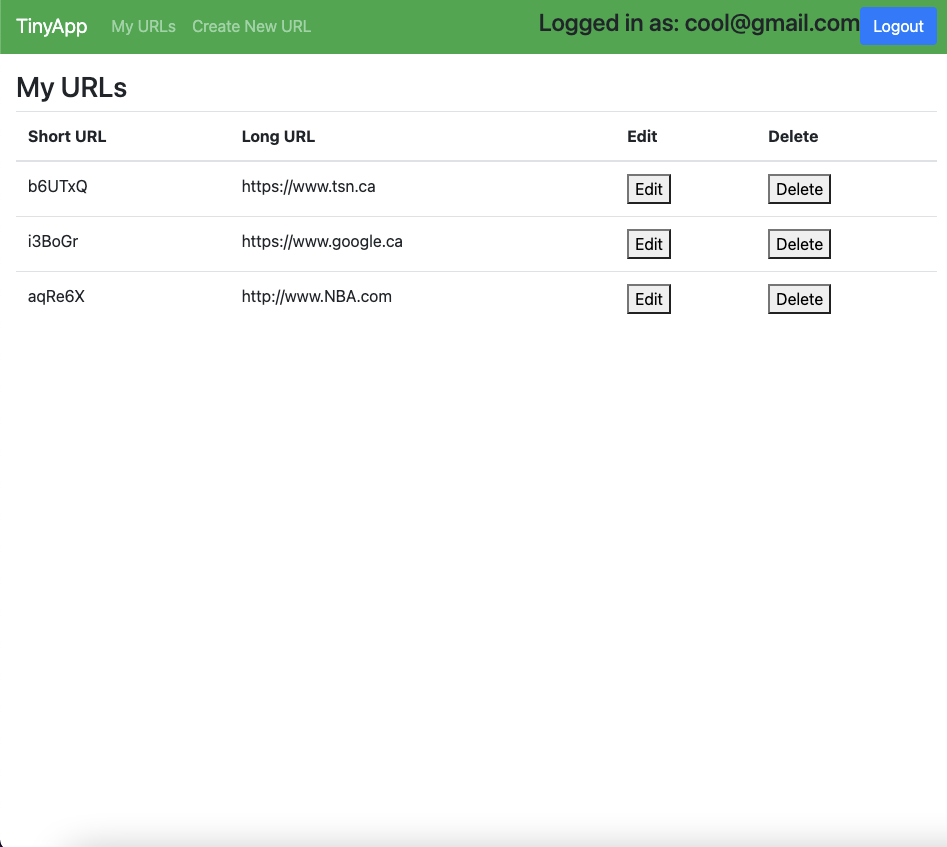947x847 pixels.
Task: Open the My URLs navigation link
Action: pos(143,27)
